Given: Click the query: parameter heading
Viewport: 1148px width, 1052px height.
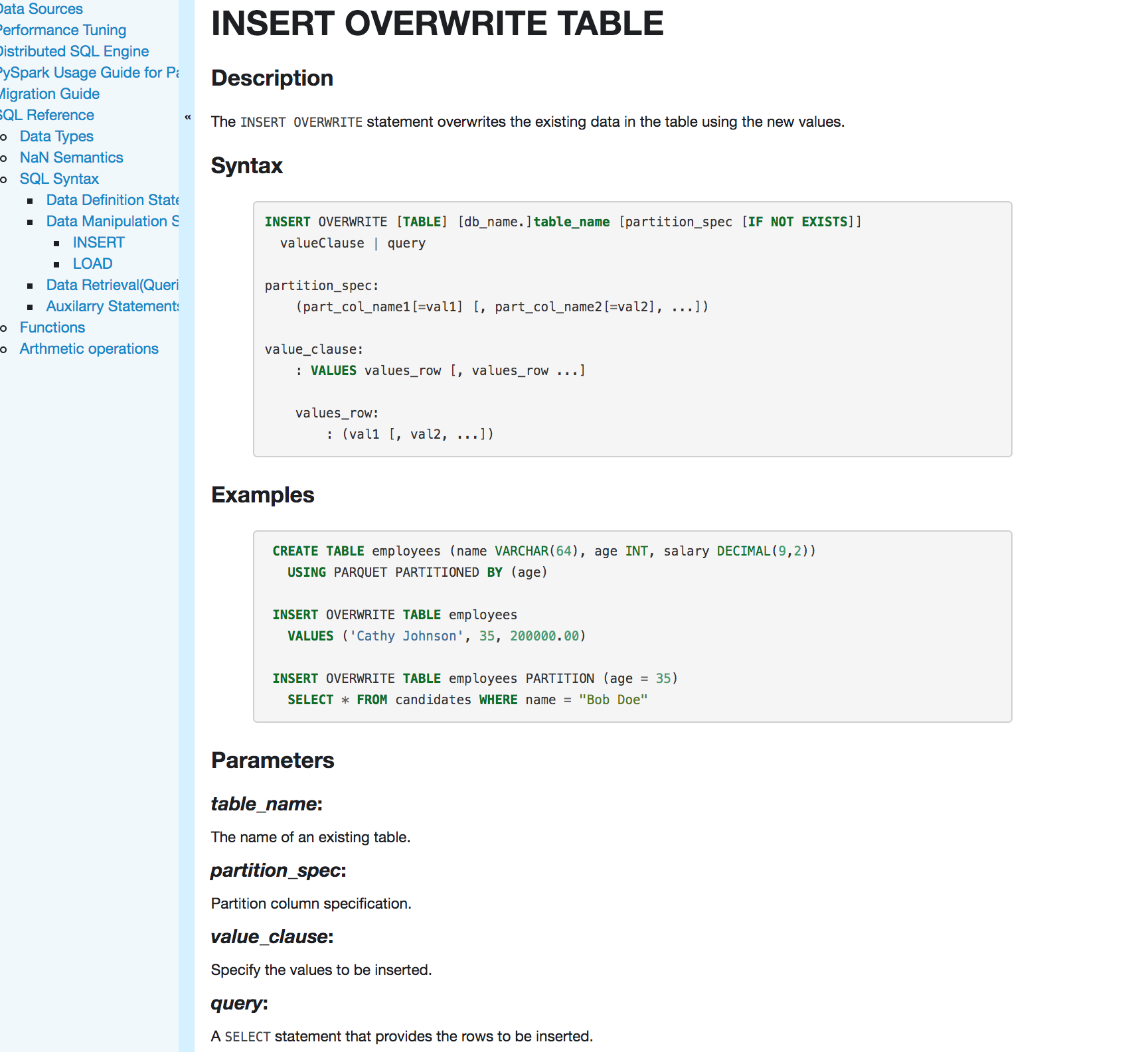Looking at the screenshot, I should [x=239, y=1003].
